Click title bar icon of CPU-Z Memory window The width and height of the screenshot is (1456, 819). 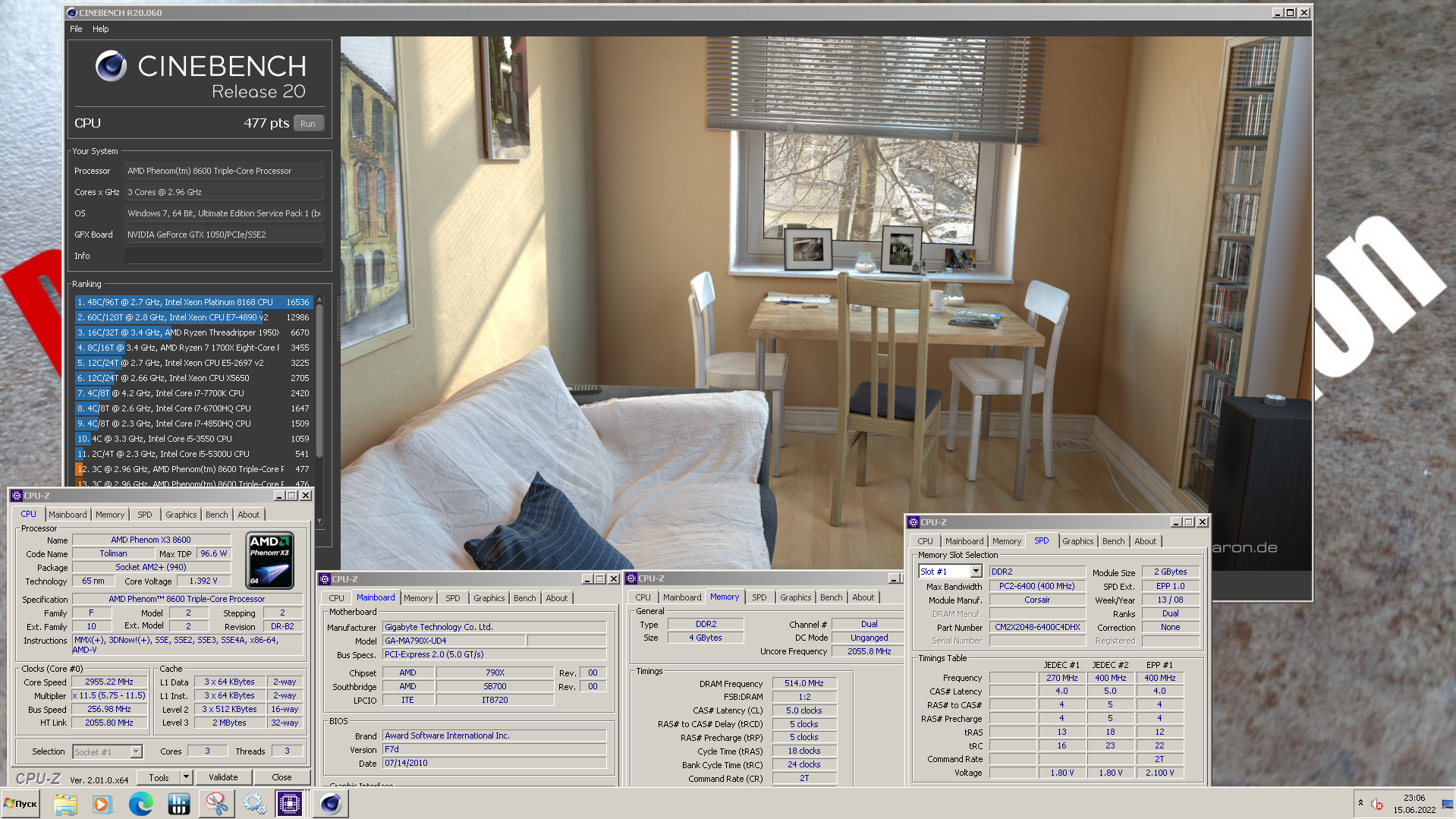pos(631,578)
